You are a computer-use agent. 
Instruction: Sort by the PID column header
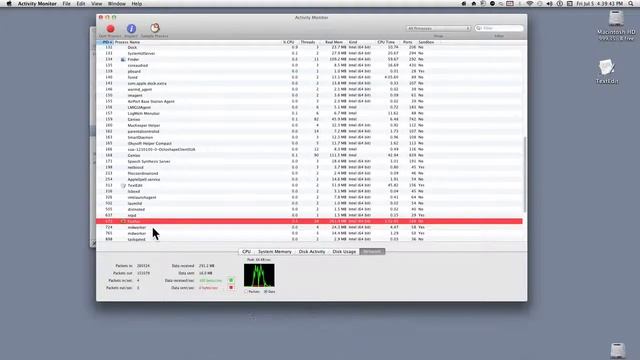coord(105,42)
